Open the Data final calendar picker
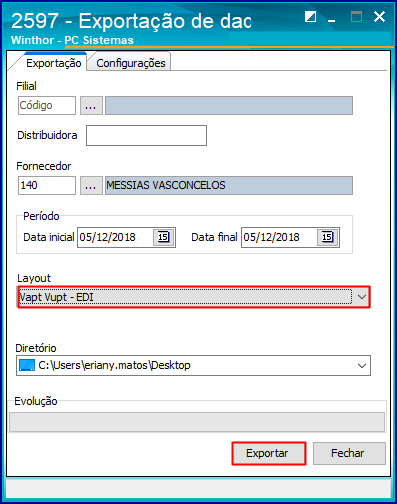397x504 pixels. click(x=327, y=237)
